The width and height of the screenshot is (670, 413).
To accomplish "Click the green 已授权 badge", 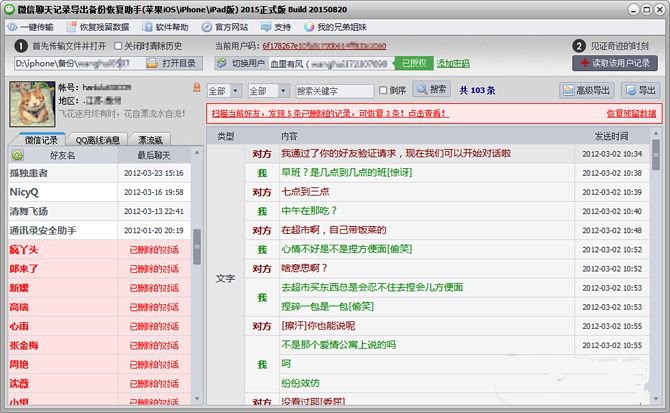I will (x=414, y=64).
